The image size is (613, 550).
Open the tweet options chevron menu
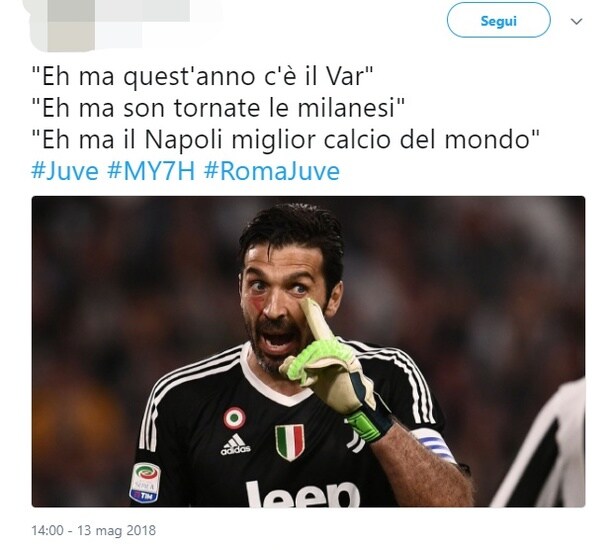pos(576,21)
